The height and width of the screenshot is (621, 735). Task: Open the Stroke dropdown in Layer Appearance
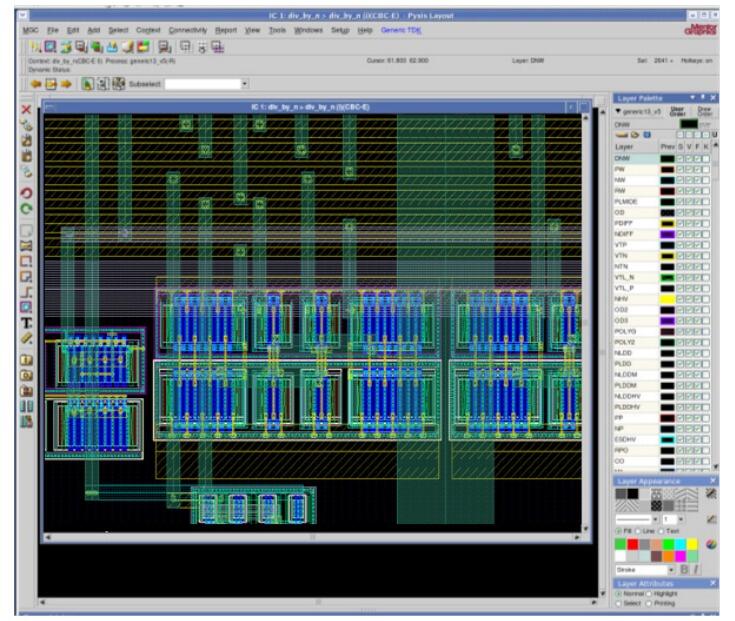click(671, 568)
